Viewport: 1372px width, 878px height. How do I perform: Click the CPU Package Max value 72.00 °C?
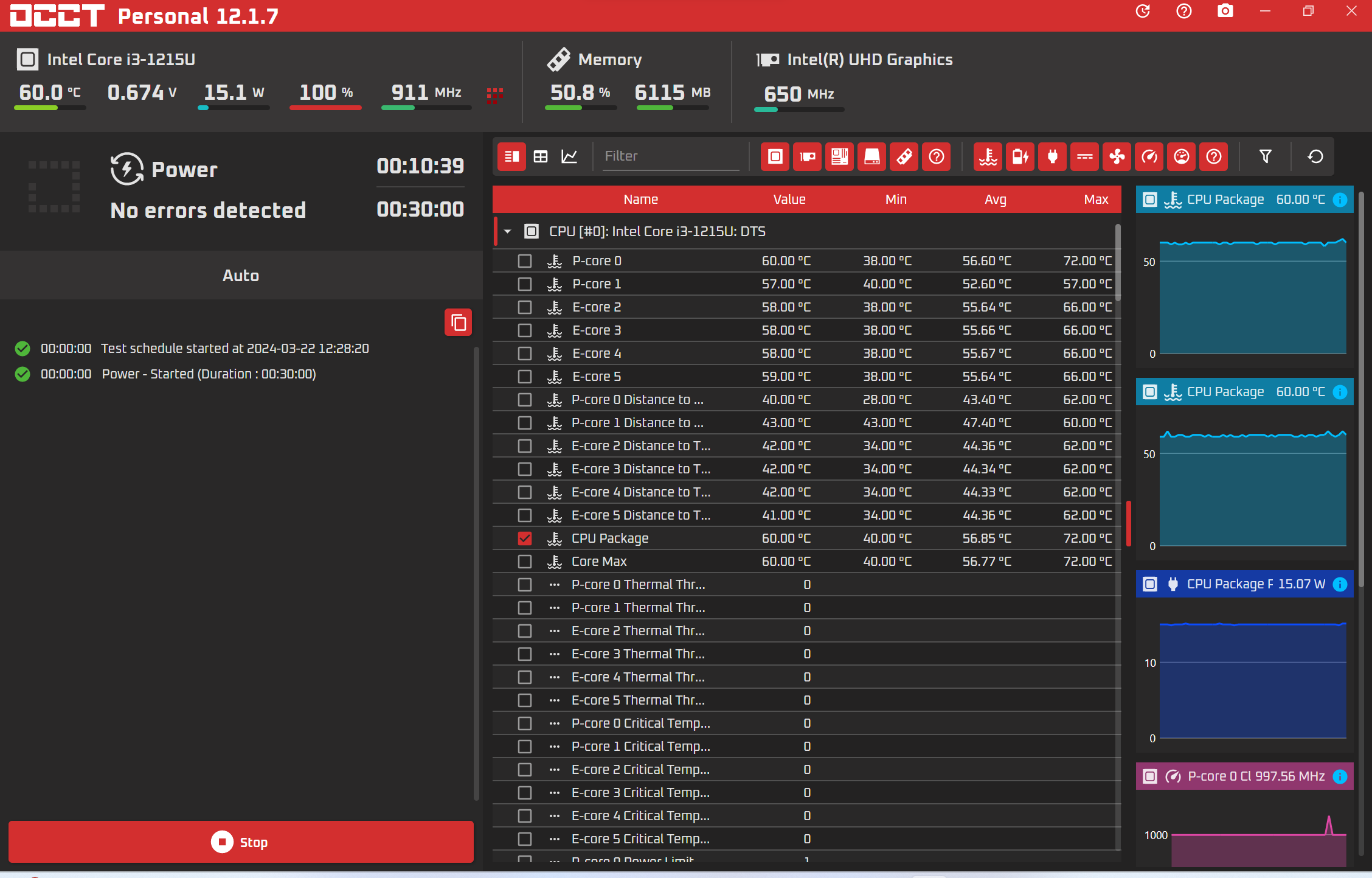[x=1087, y=538]
